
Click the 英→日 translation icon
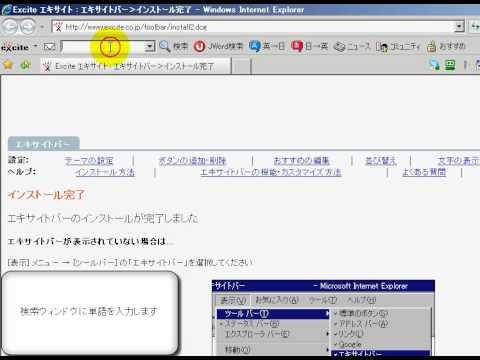point(255,46)
